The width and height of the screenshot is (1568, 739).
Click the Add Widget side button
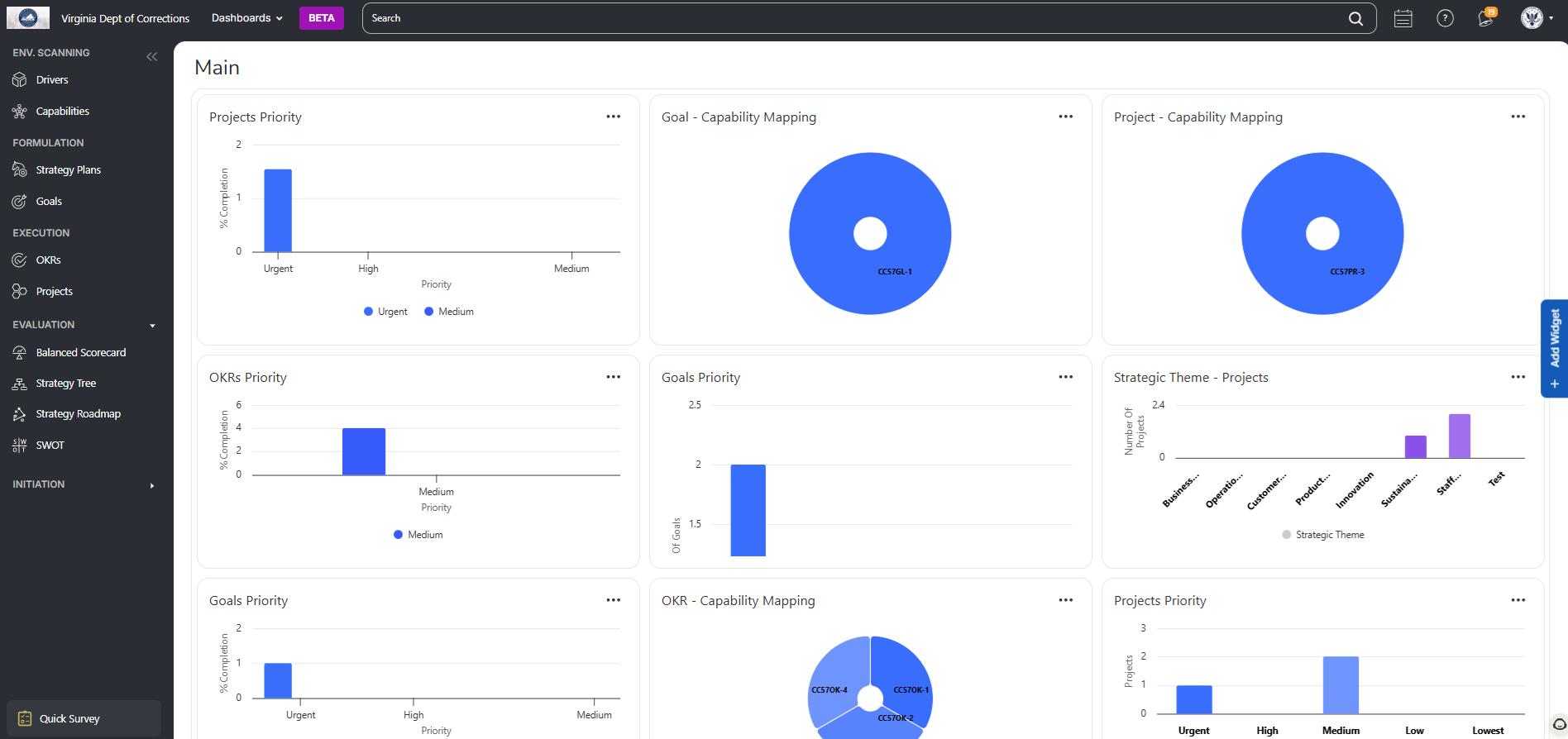pyautogui.click(x=1554, y=349)
